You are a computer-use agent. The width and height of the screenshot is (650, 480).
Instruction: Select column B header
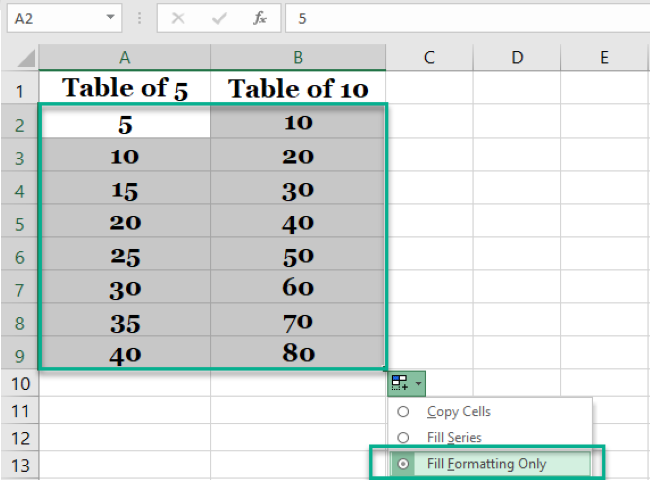tap(298, 57)
